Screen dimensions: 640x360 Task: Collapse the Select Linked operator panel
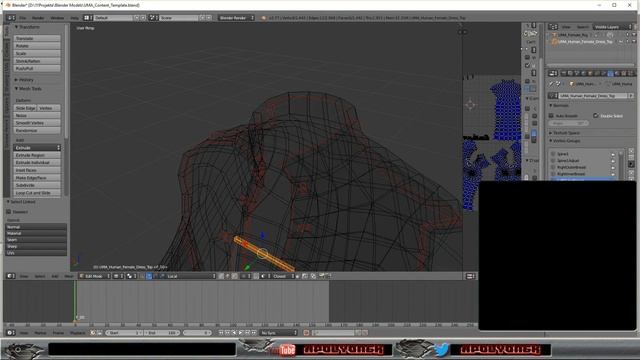tap(21, 202)
